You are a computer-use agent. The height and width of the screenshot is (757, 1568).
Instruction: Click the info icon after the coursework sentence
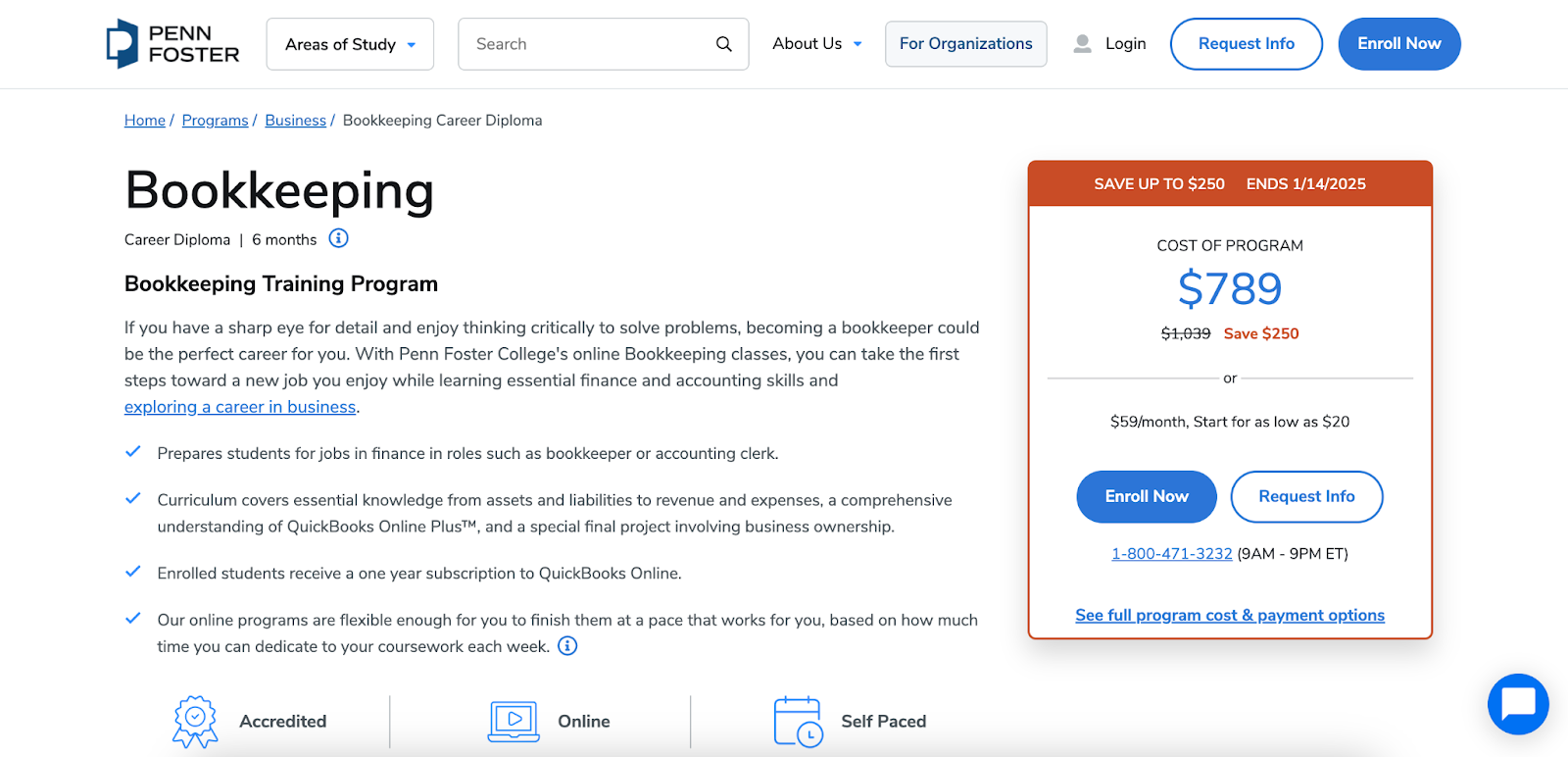tap(566, 645)
